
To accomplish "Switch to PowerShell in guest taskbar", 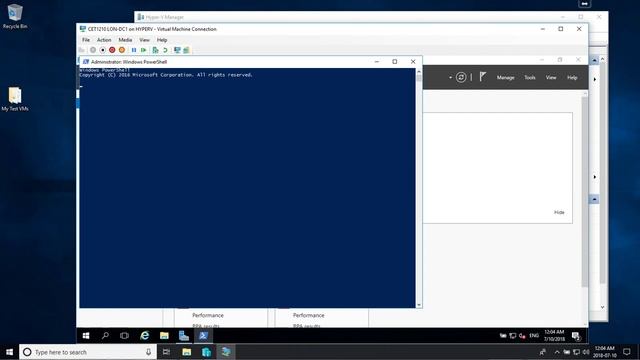I will tap(203, 336).
